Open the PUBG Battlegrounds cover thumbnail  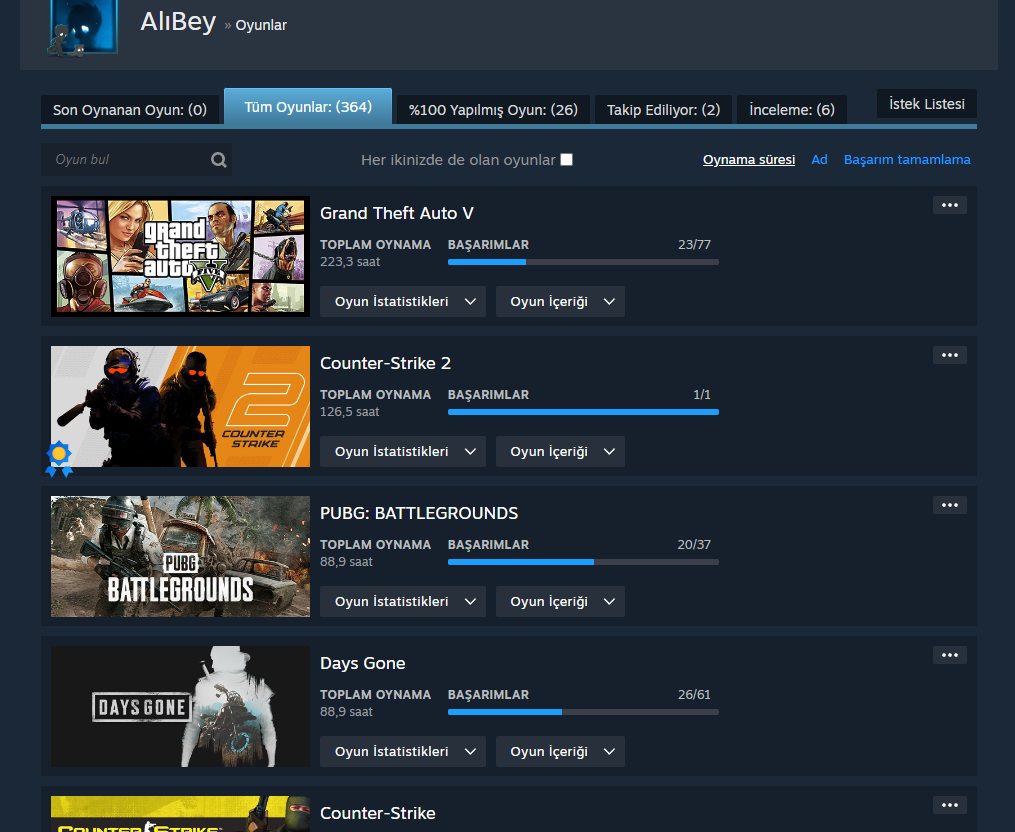point(181,556)
